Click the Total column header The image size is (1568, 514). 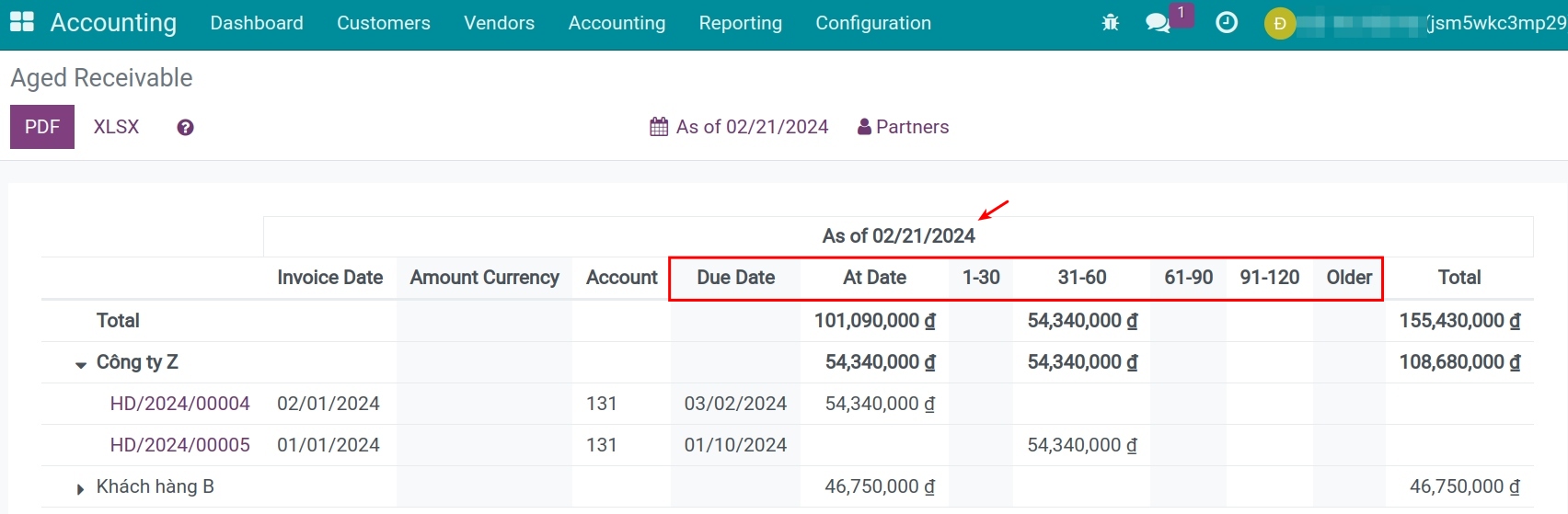1459,278
